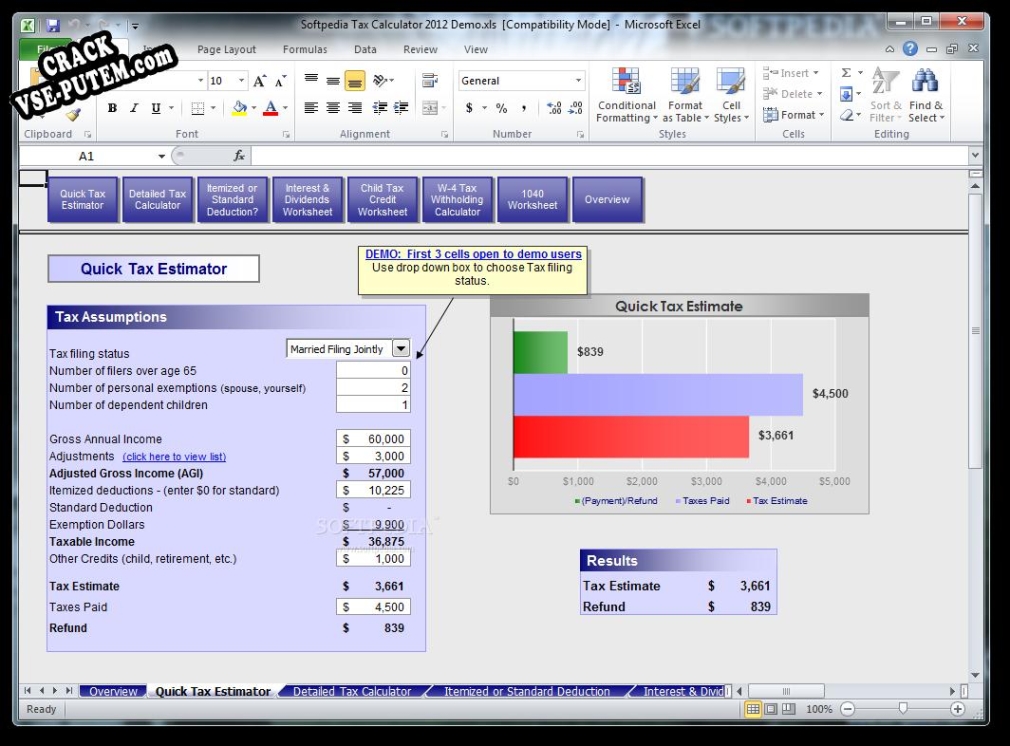
Task: Open the Number Format General dropdown
Action: click(x=578, y=81)
